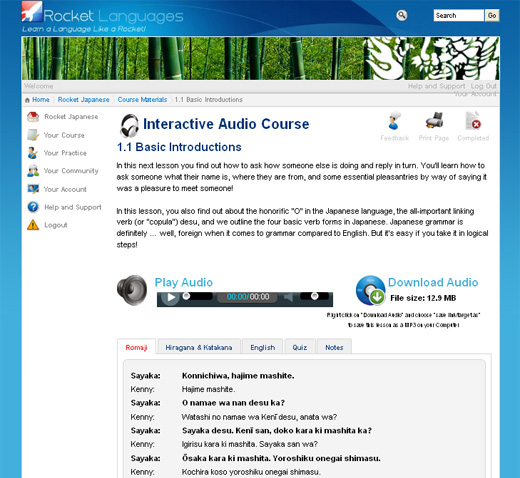Screen dimensions: 520x478
Task: Switch to the Notes tab
Action: (x=334, y=347)
